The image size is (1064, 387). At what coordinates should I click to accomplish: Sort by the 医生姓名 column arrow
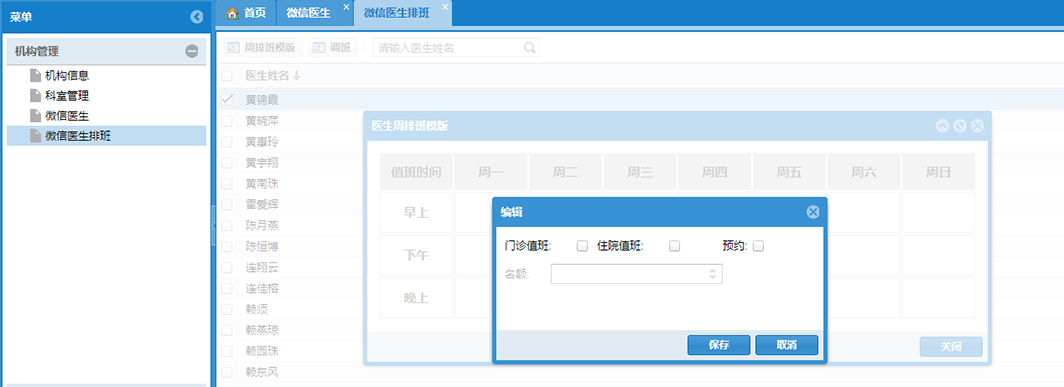[x=297, y=76]
